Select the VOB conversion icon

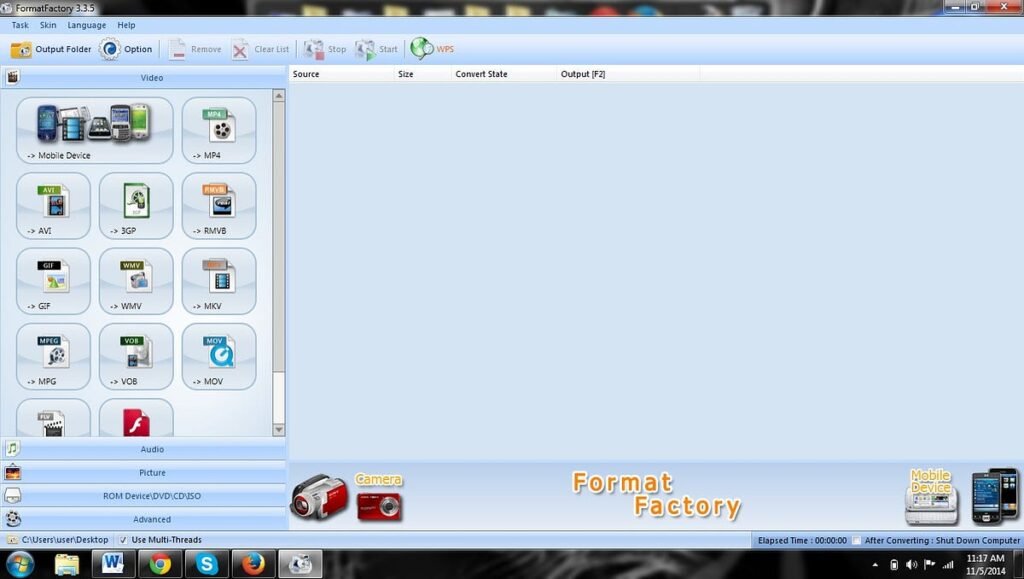coord(136,356)
